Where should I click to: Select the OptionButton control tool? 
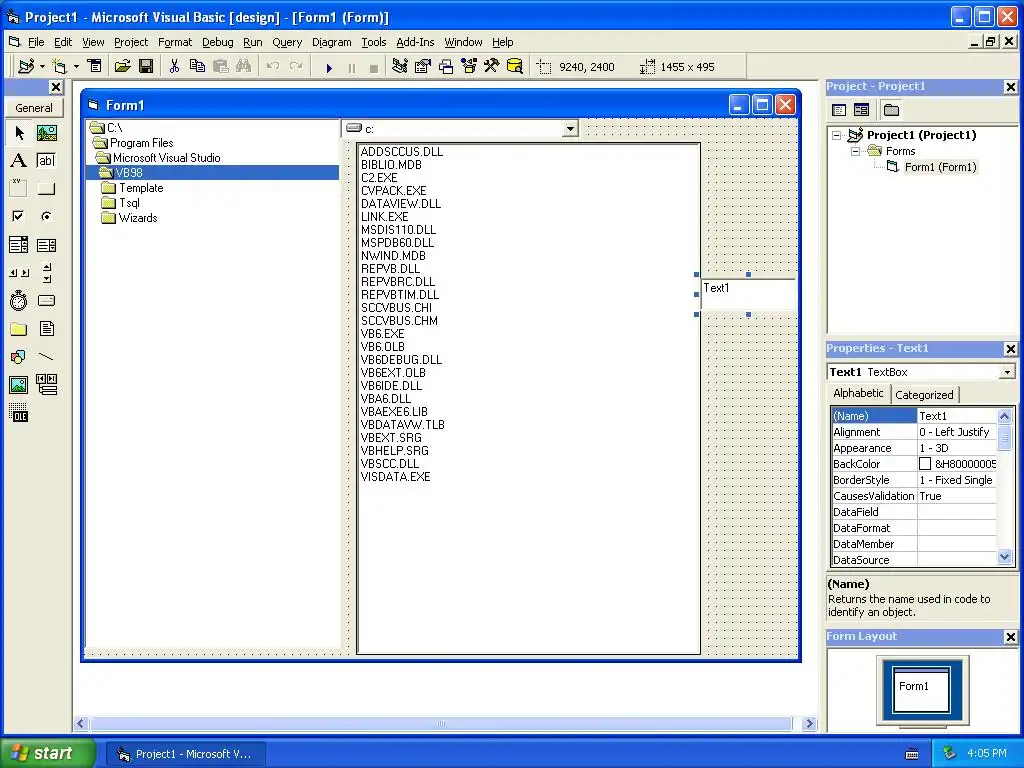46,216
